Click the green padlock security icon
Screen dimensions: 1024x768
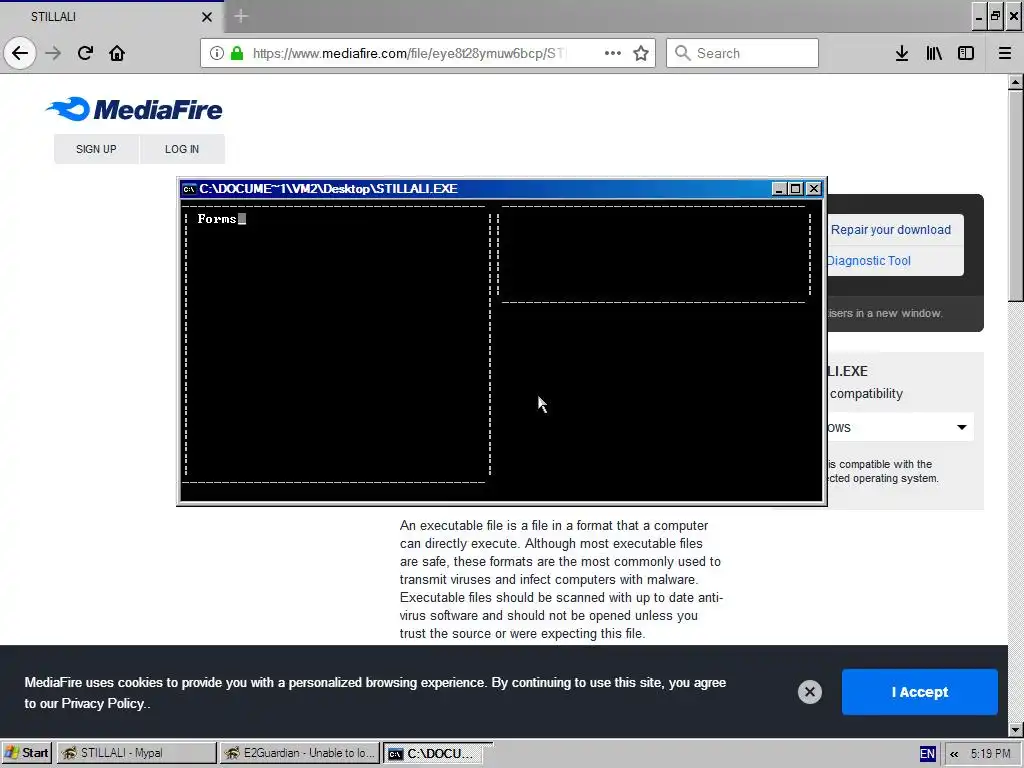(x=237, y=53)
